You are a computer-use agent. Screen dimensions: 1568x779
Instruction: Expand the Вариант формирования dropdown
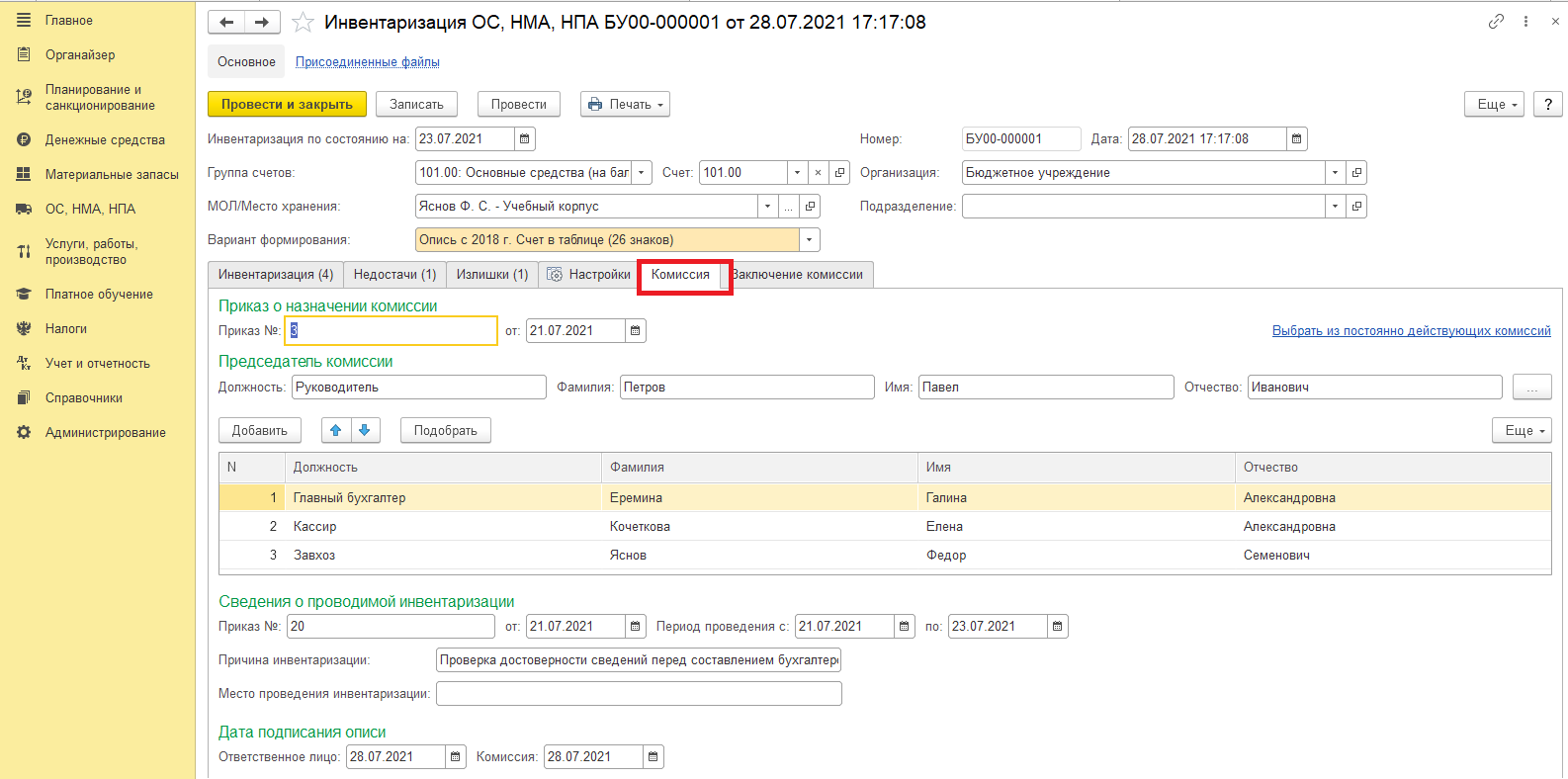point(810,240)
